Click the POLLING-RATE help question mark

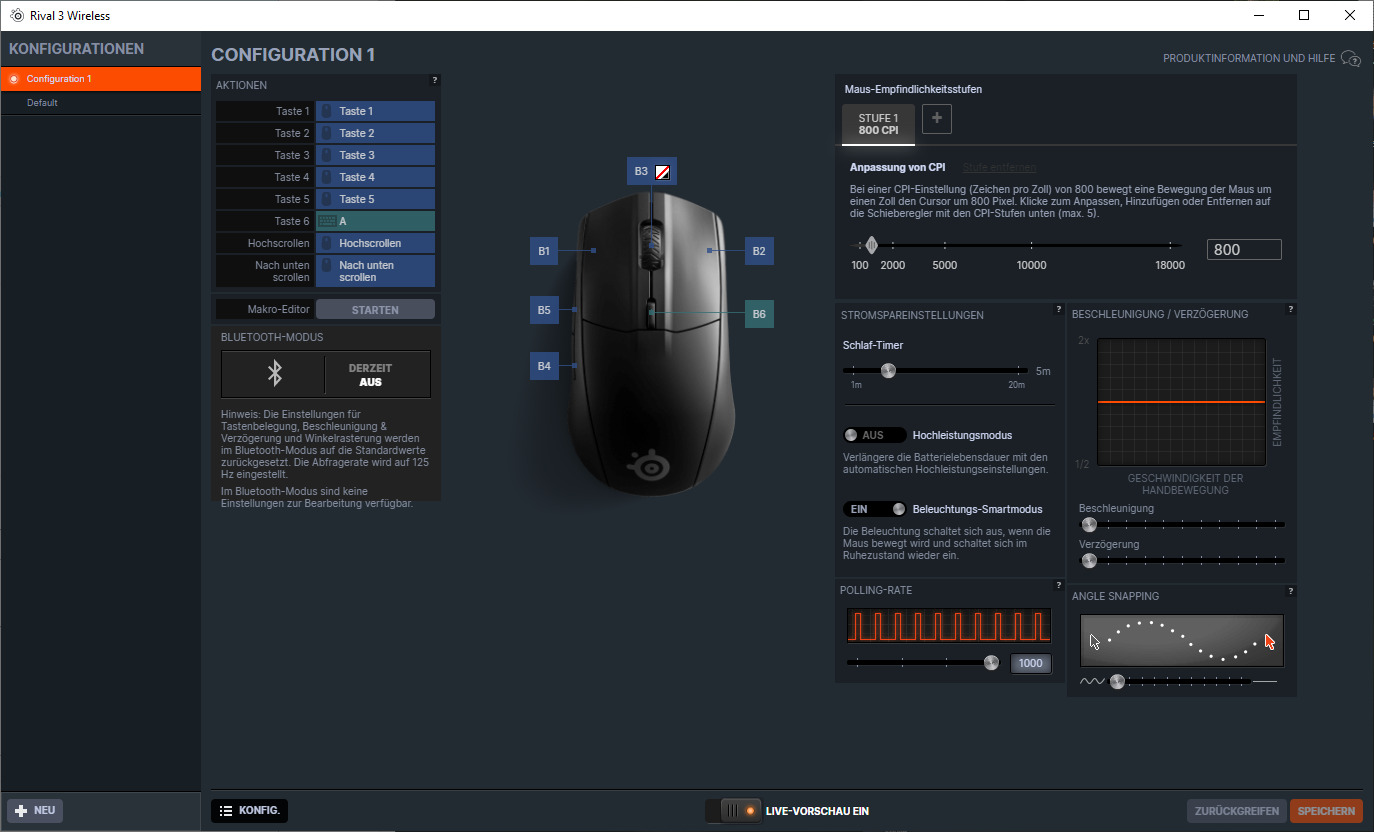pyautogui.click(x=1059, y=585)
